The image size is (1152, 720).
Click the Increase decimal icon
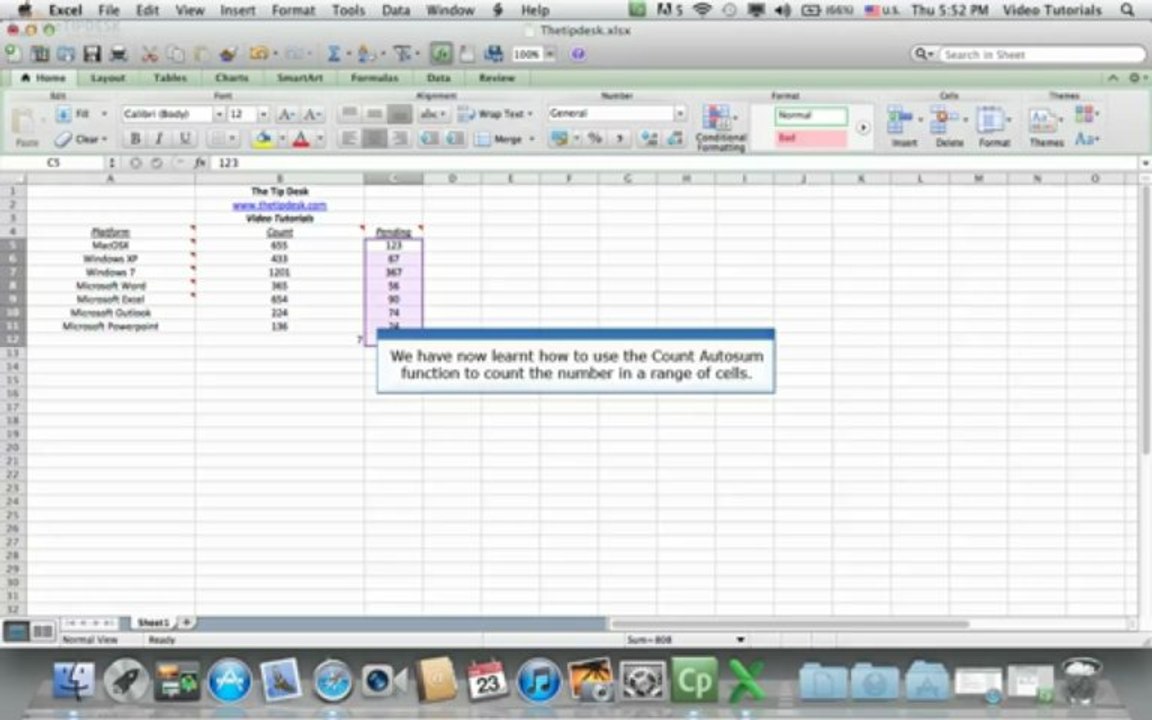[649, 138]
